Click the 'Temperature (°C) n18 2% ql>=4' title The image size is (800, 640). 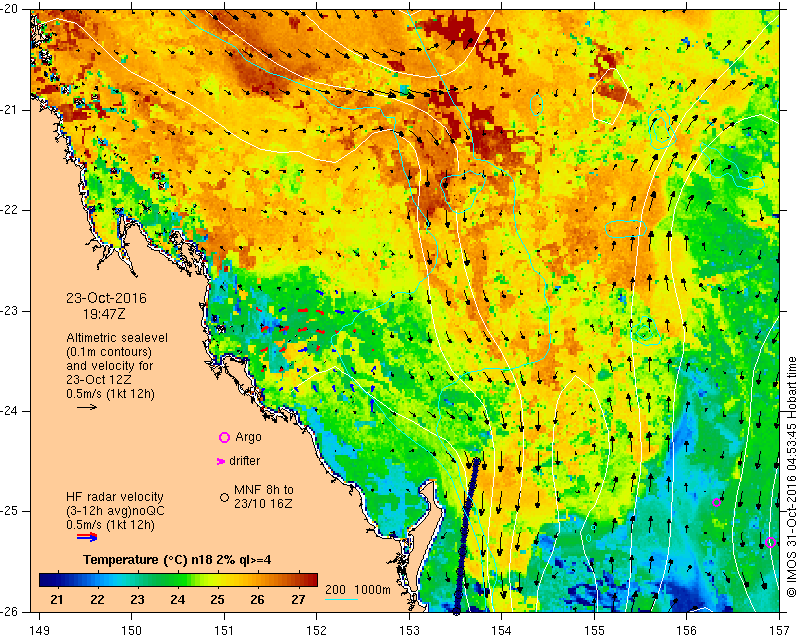[177, 560]
